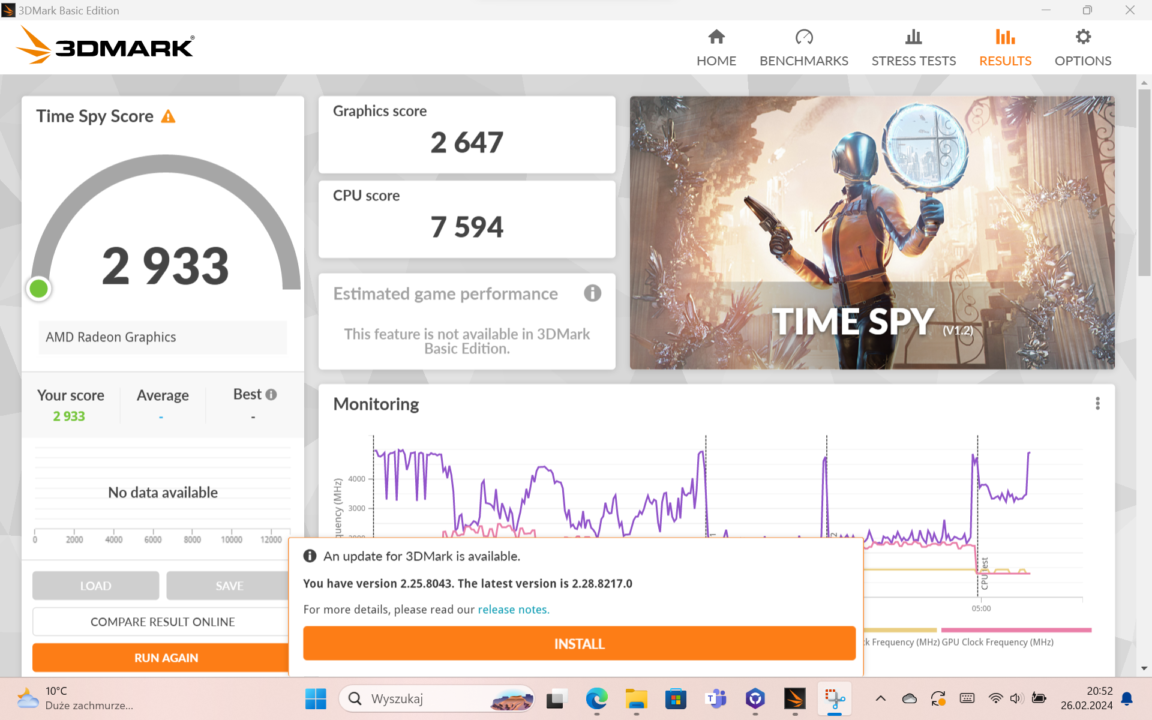Click the green Your score 2 933
Viewport: 1152px width, 720px height.
point(69,417)
